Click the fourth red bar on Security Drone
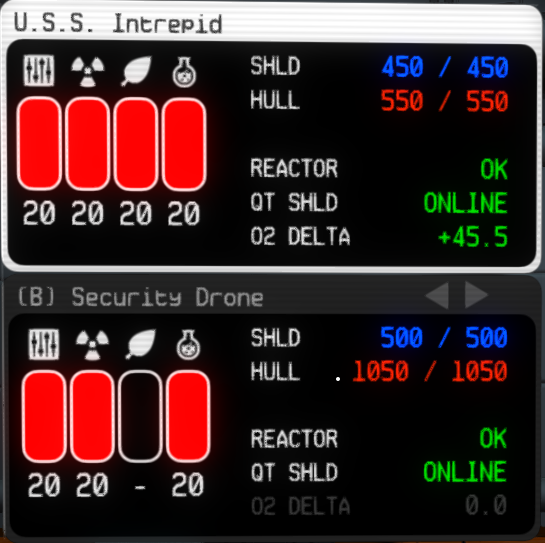This screenshot has height=543, width=545. pos(188,416)
